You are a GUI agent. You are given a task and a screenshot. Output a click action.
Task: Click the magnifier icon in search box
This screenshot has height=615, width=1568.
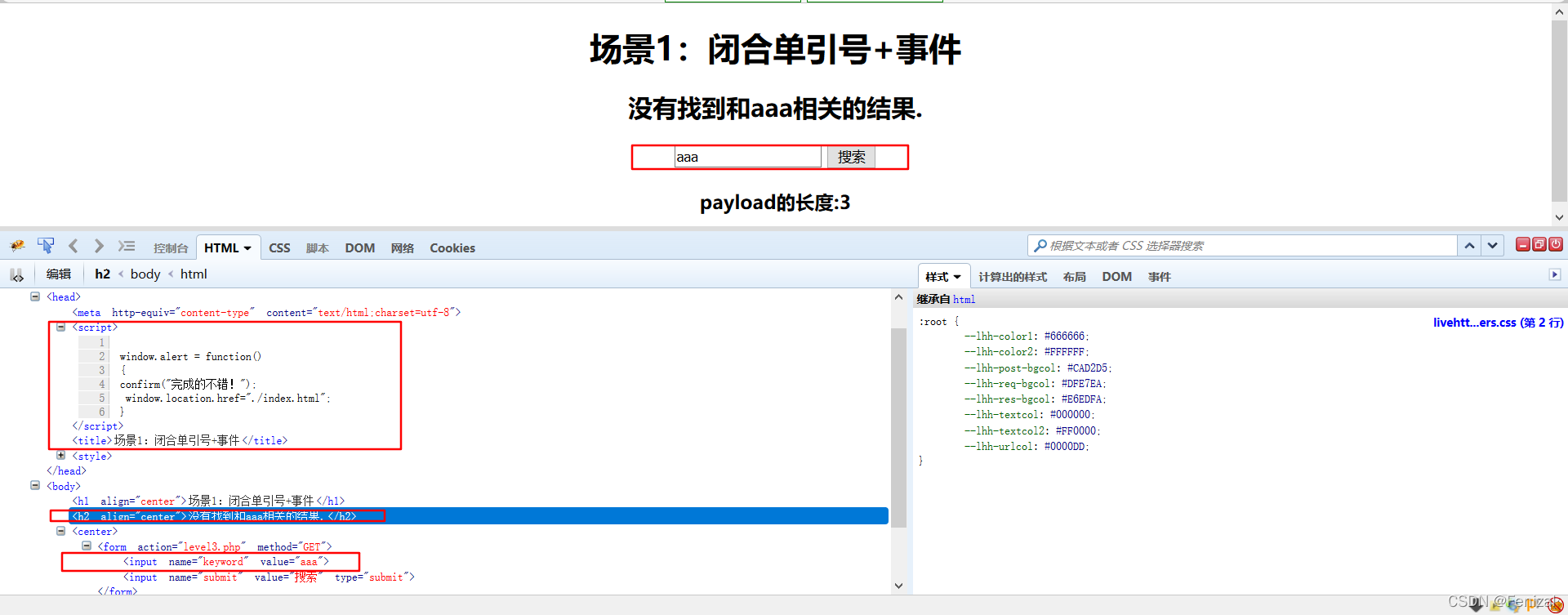pyautogui.click(x=1040, y=246)
